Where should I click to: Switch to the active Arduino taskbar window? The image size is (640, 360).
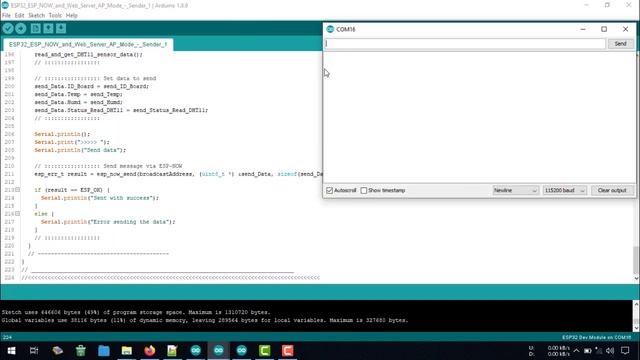218,351
